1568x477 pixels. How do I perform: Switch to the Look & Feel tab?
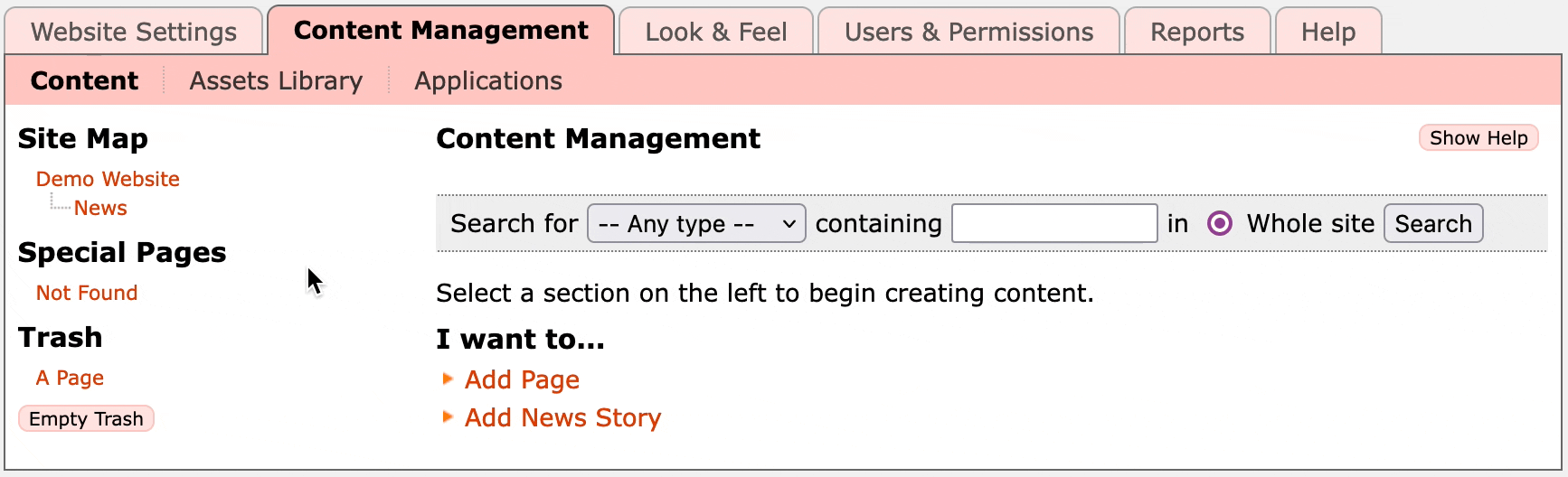coord(715,32)
